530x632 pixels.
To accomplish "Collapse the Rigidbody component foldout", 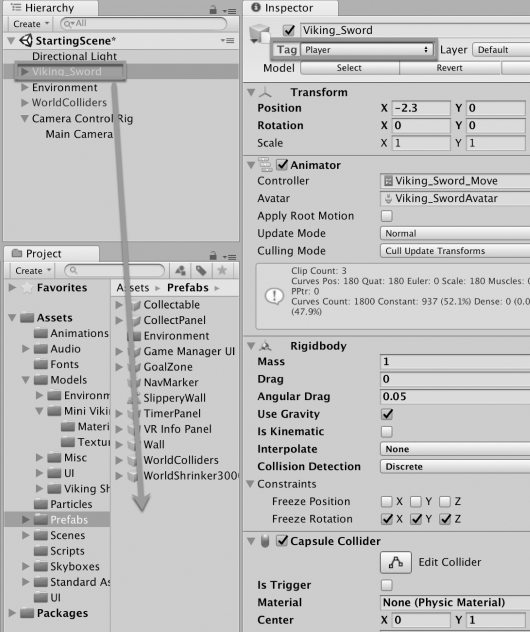I will tap(251, 346).
